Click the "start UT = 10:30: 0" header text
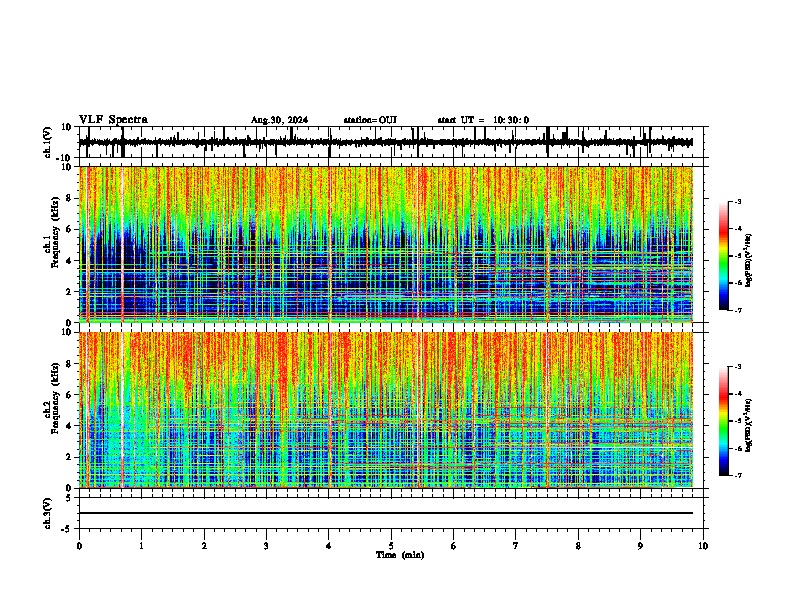This screenshot has height=612, width=792. pos(483,120)
